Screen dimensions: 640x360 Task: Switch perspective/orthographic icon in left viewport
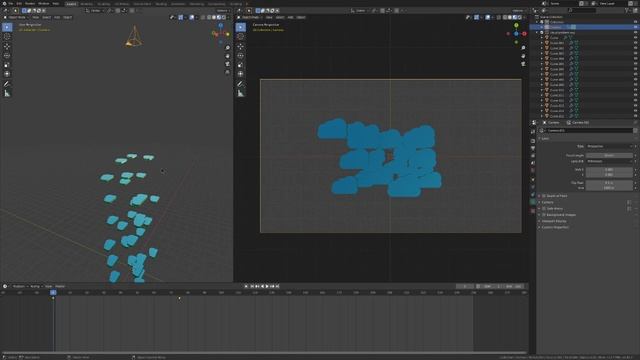(227, 72)
